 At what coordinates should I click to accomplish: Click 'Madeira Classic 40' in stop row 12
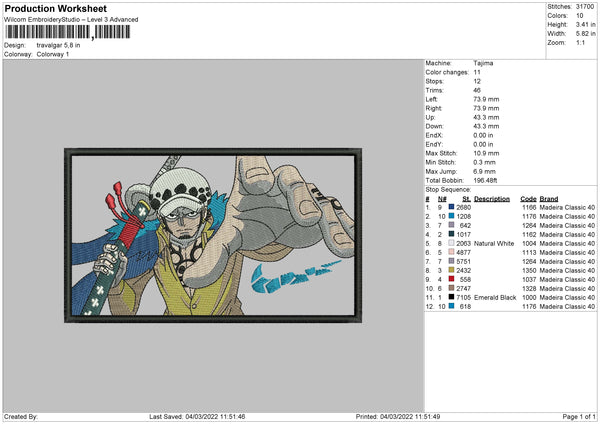click(x=567, y=307)
